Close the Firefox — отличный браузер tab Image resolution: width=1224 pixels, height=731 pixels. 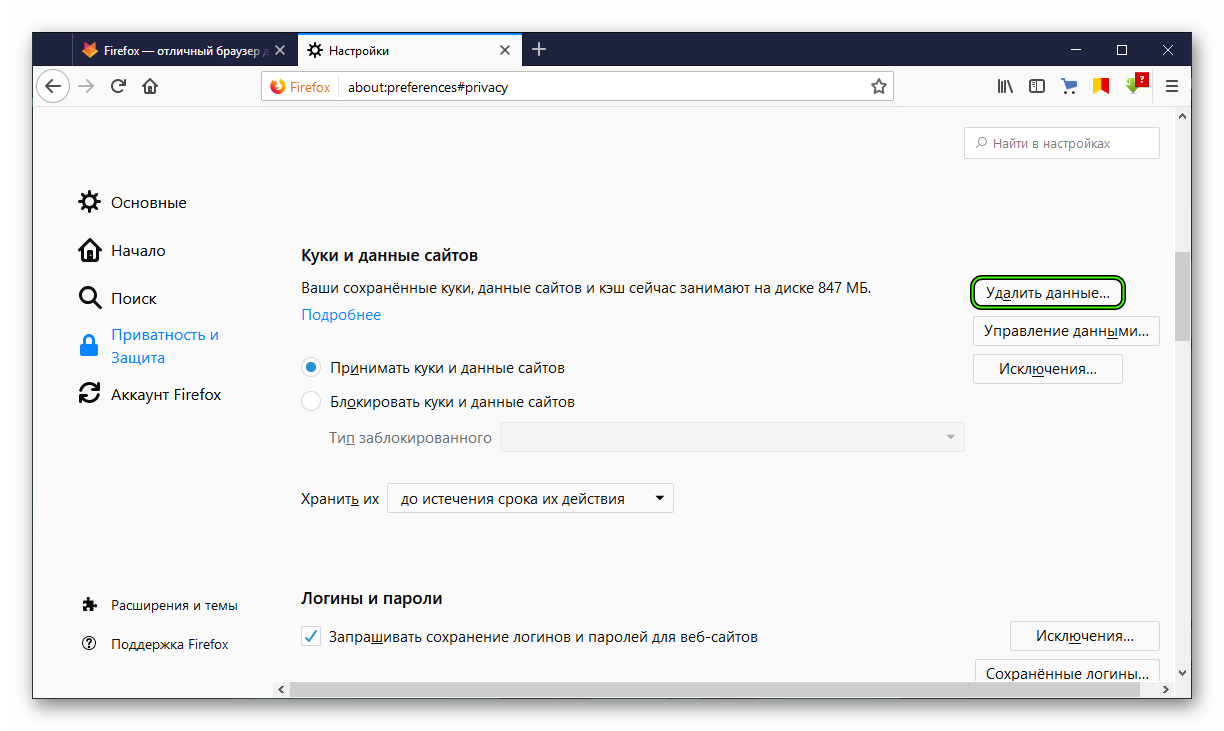(x=280, y=50)
